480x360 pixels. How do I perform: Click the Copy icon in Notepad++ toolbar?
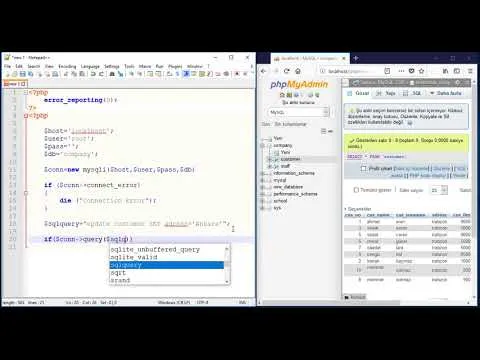tap(74, 74)
